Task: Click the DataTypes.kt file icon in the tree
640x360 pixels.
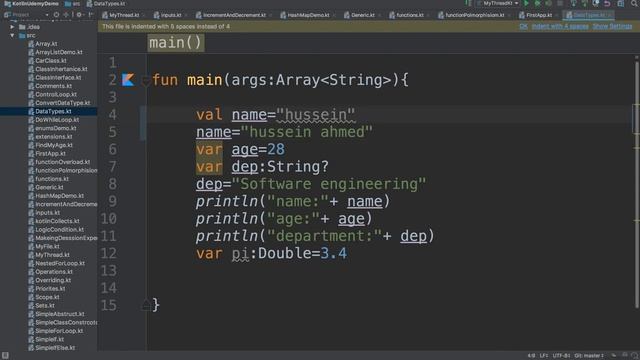Action: click(x=31, y=111)
